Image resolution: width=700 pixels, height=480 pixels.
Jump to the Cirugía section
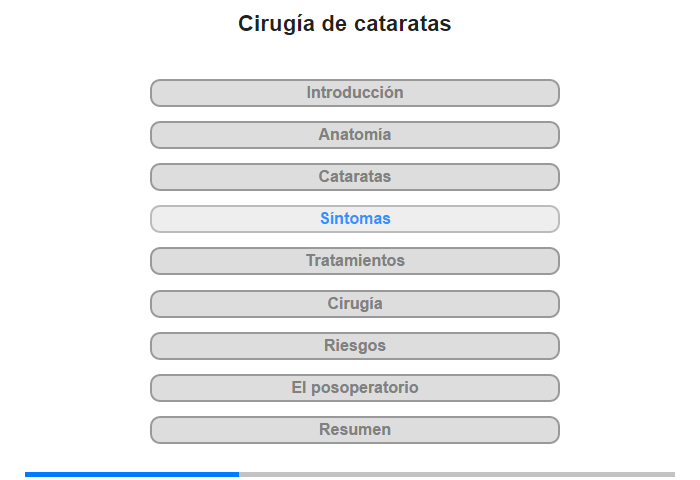[354, 304]
